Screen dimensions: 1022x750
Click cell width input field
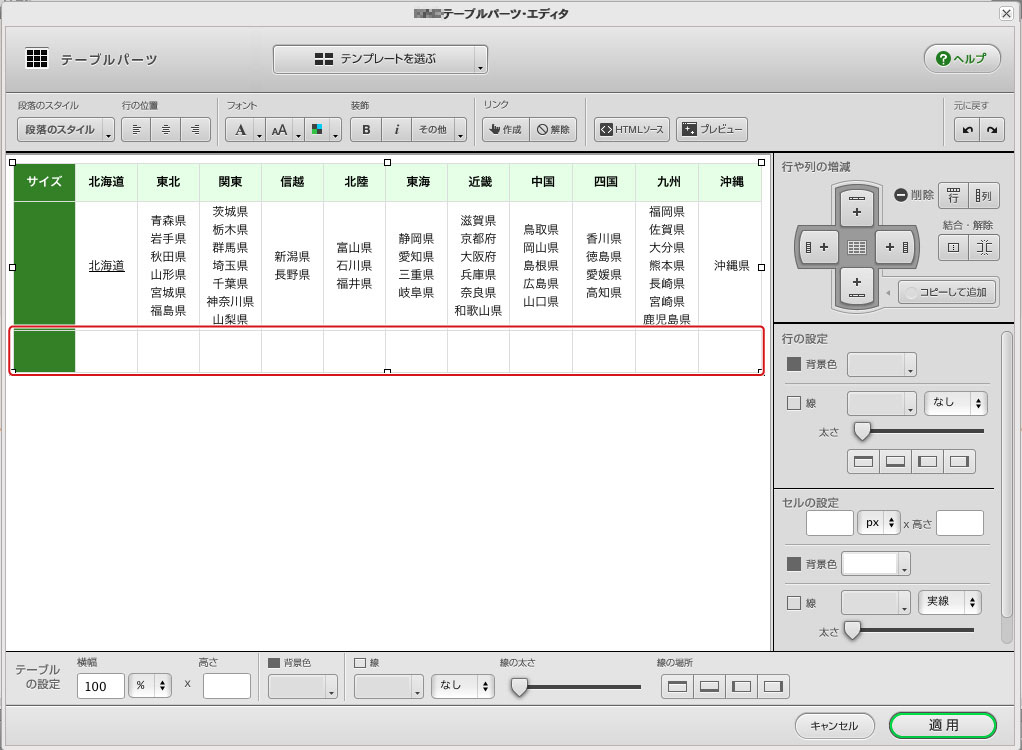point(830,523)
